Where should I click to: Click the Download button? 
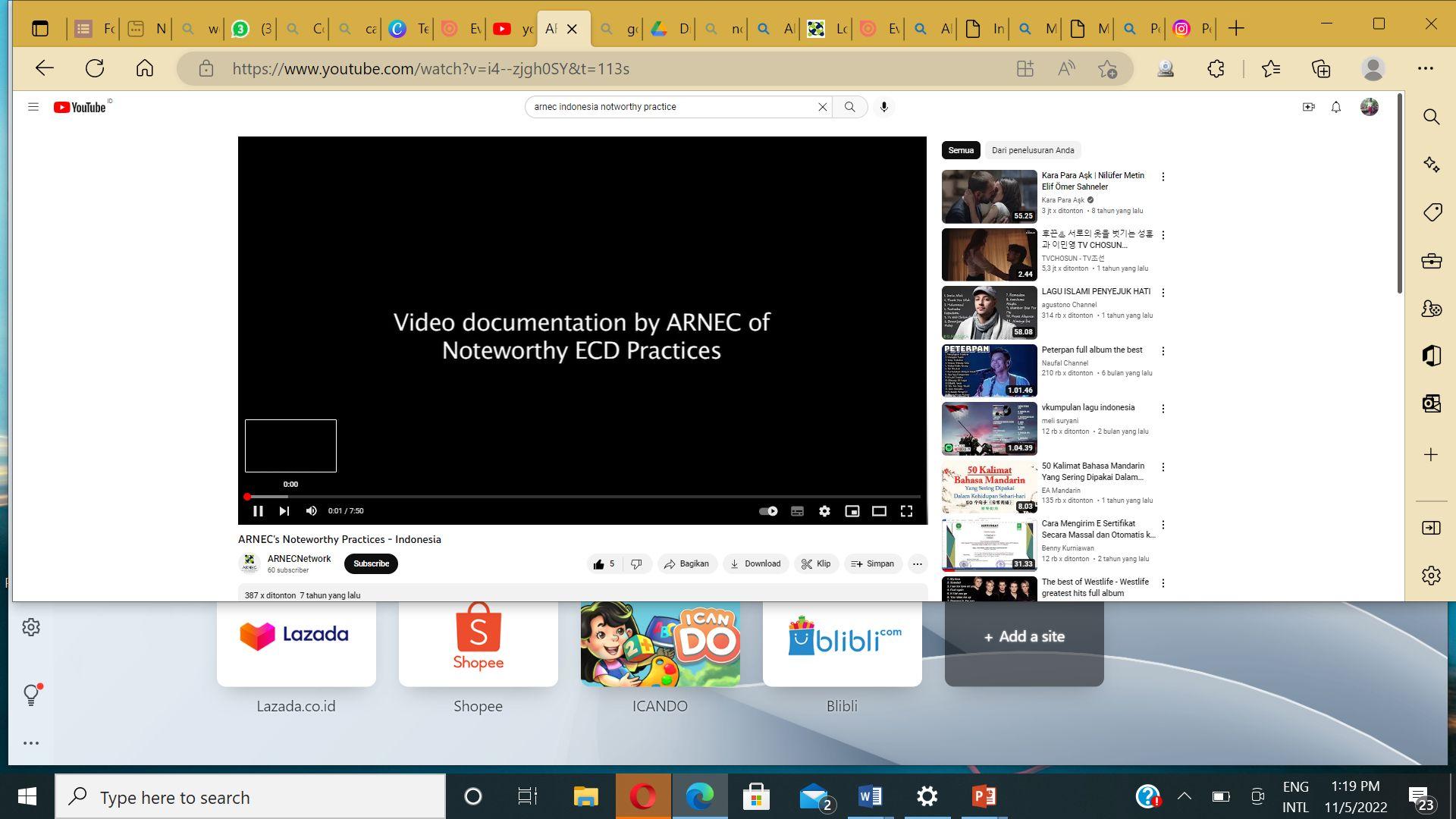pos(755,564)
